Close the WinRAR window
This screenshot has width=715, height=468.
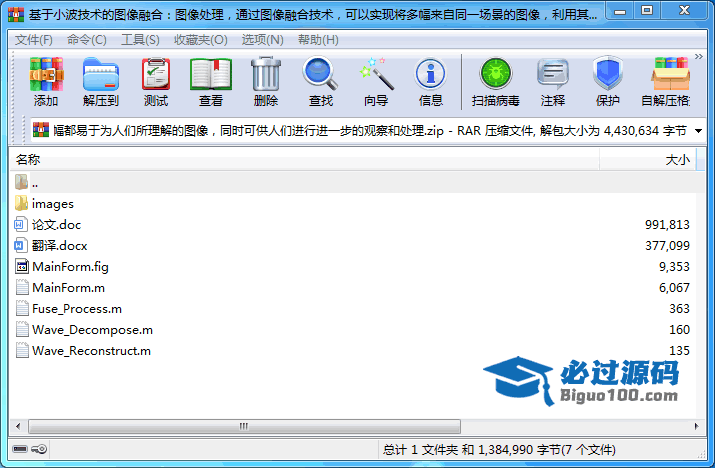684,11
